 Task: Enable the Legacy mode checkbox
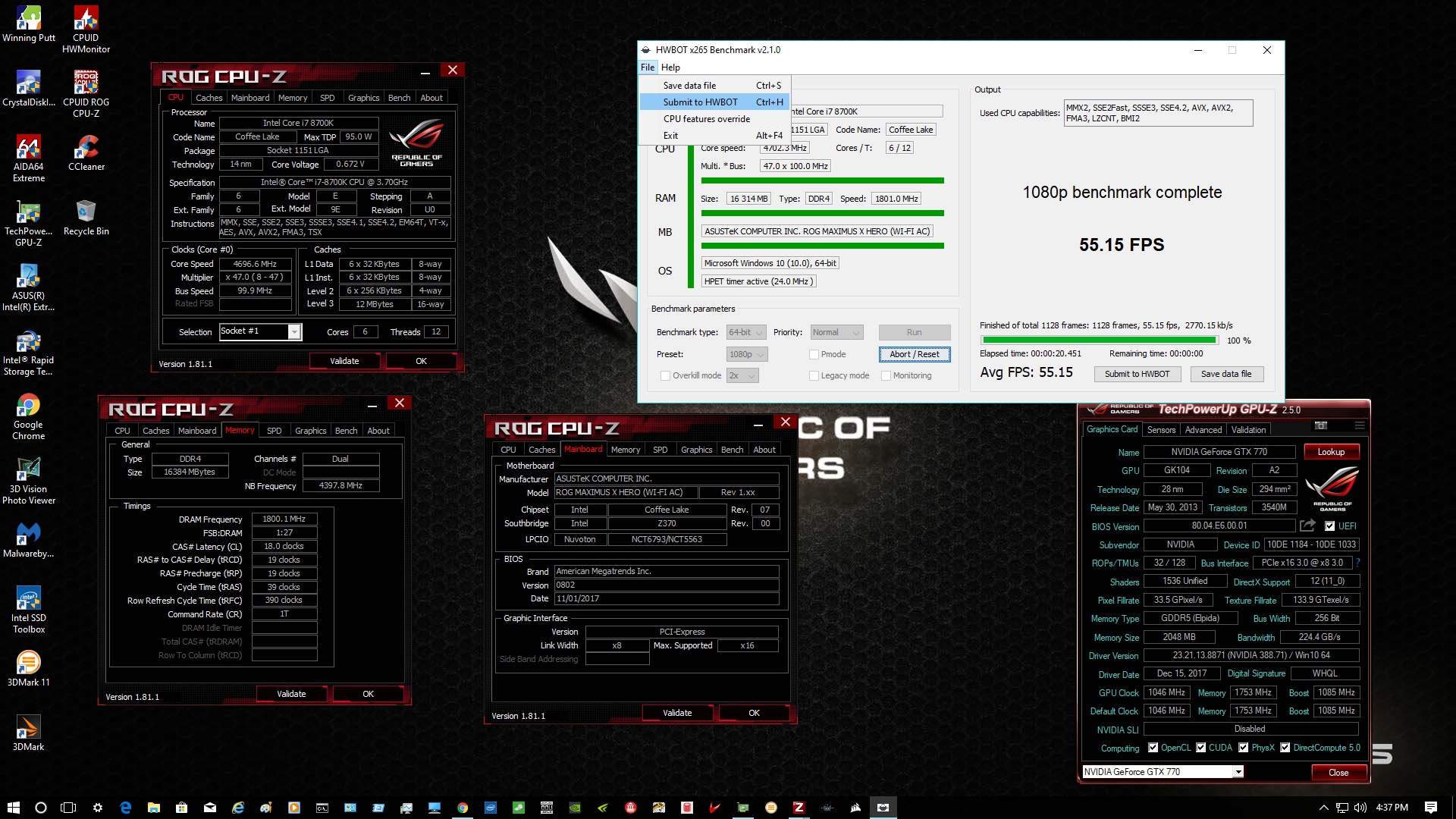coord(814,375)
